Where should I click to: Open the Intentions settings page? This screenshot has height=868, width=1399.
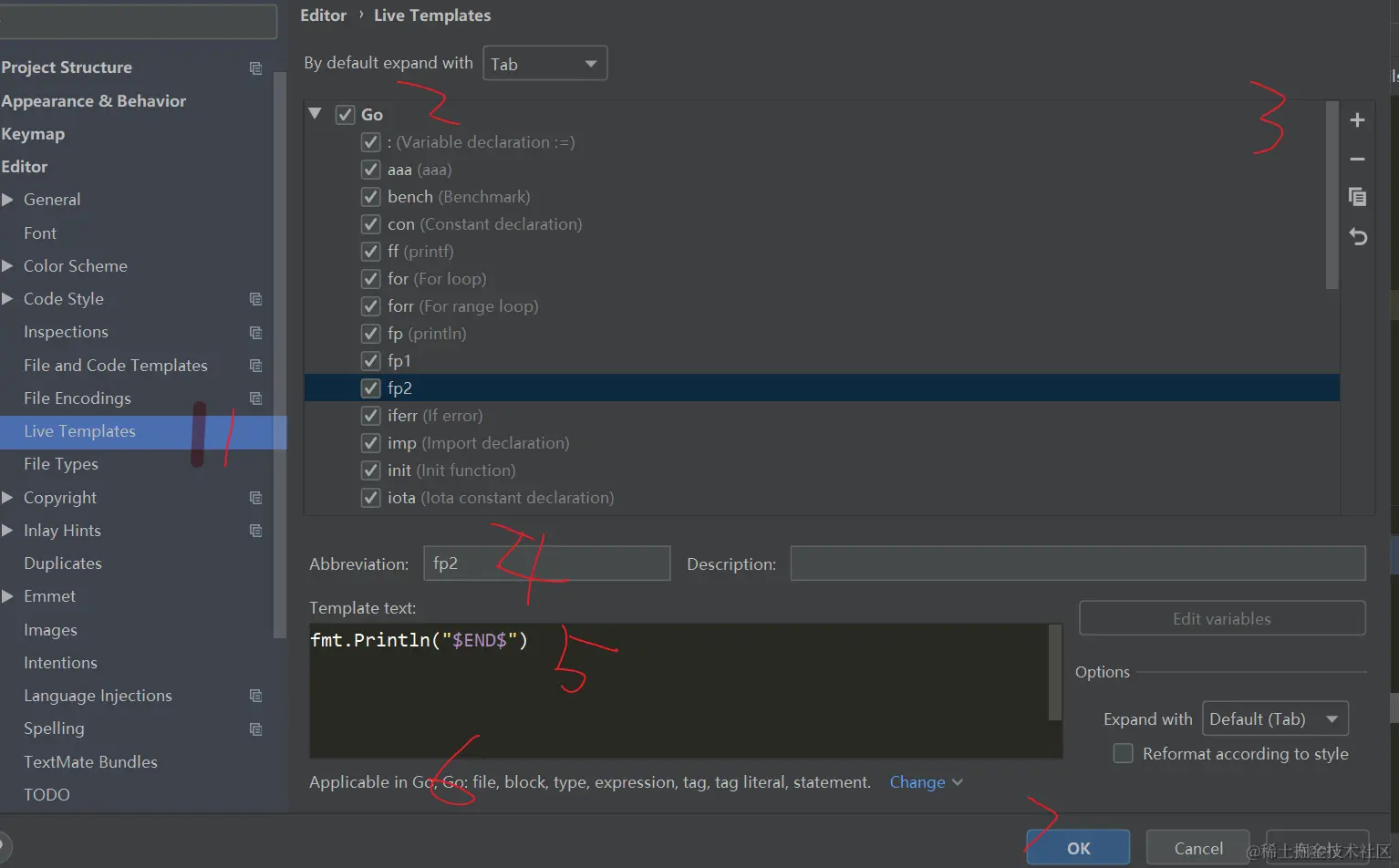[60, 663]
